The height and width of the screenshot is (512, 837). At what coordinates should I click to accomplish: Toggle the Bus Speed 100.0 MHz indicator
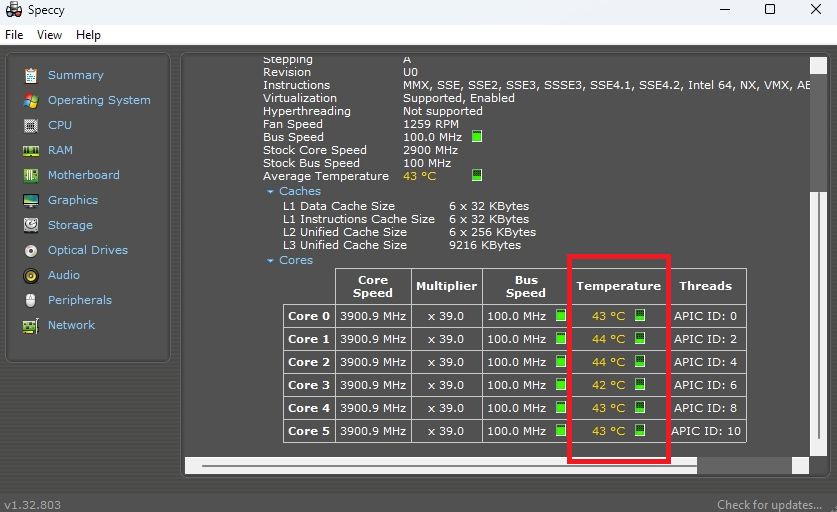(x=477, y=137)
